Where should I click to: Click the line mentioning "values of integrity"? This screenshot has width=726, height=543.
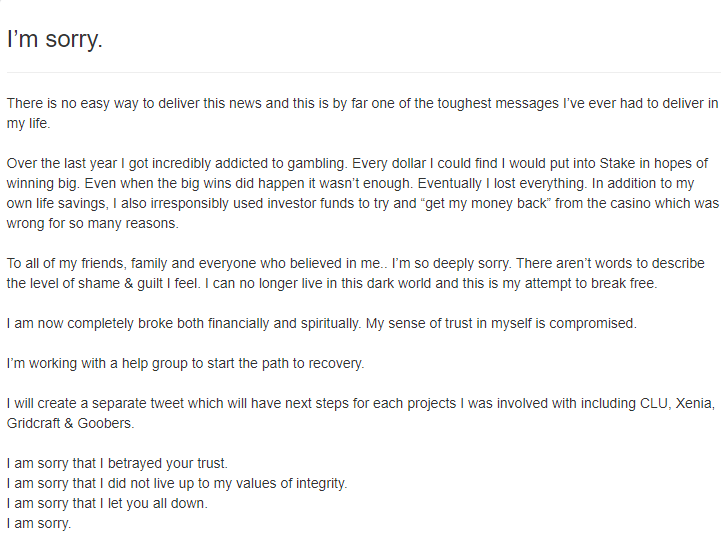(177, 483)
